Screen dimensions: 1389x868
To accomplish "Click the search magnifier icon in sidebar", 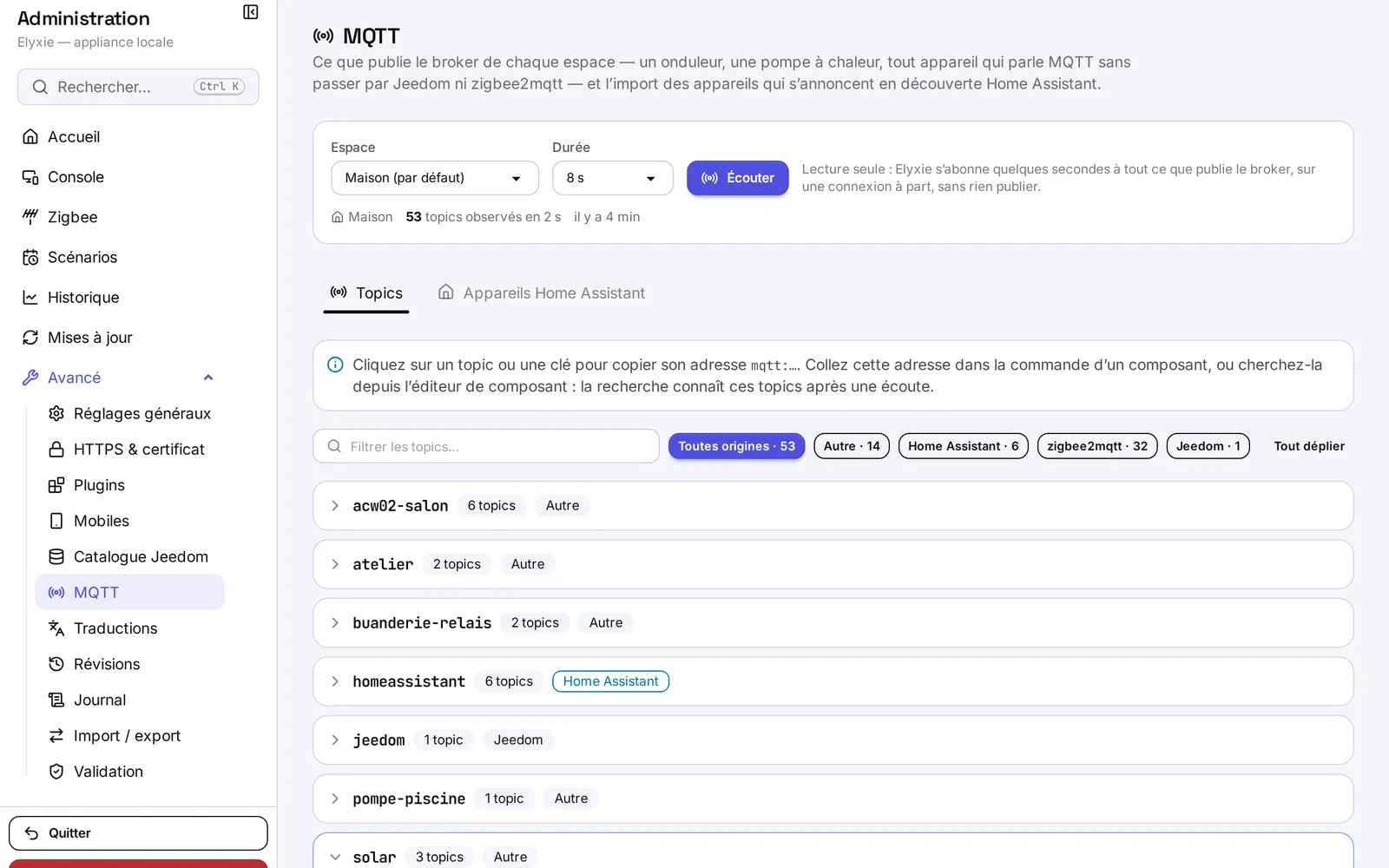I will click(40, 87).
